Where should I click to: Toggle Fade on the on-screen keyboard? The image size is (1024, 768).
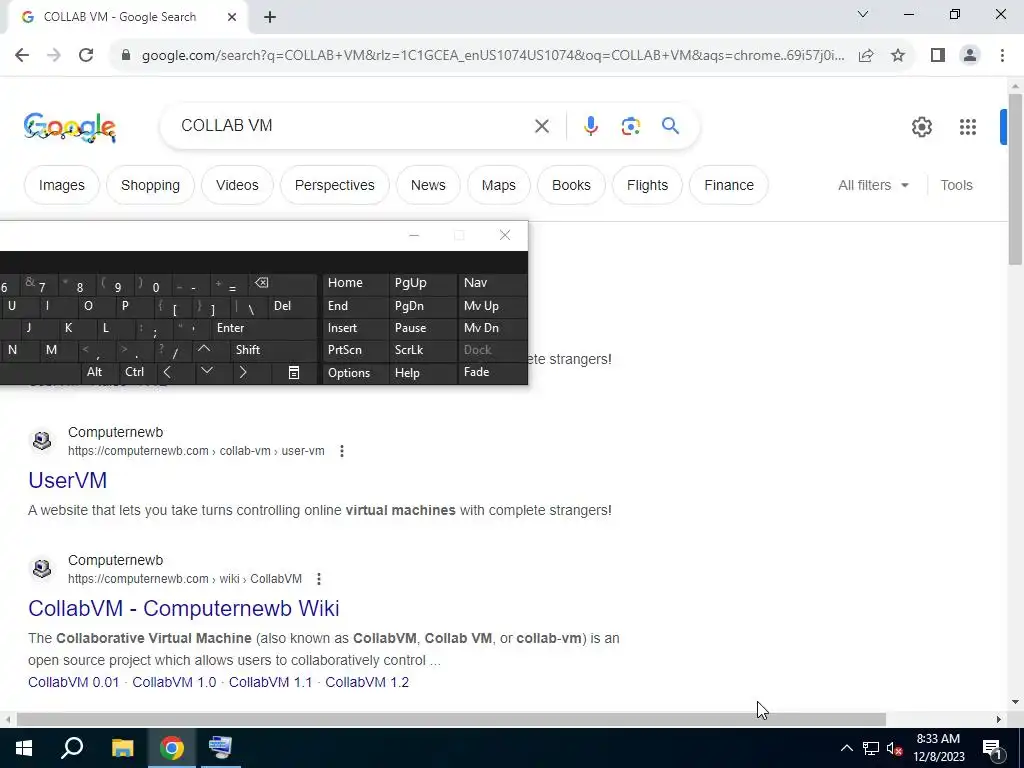click(492, 372)
